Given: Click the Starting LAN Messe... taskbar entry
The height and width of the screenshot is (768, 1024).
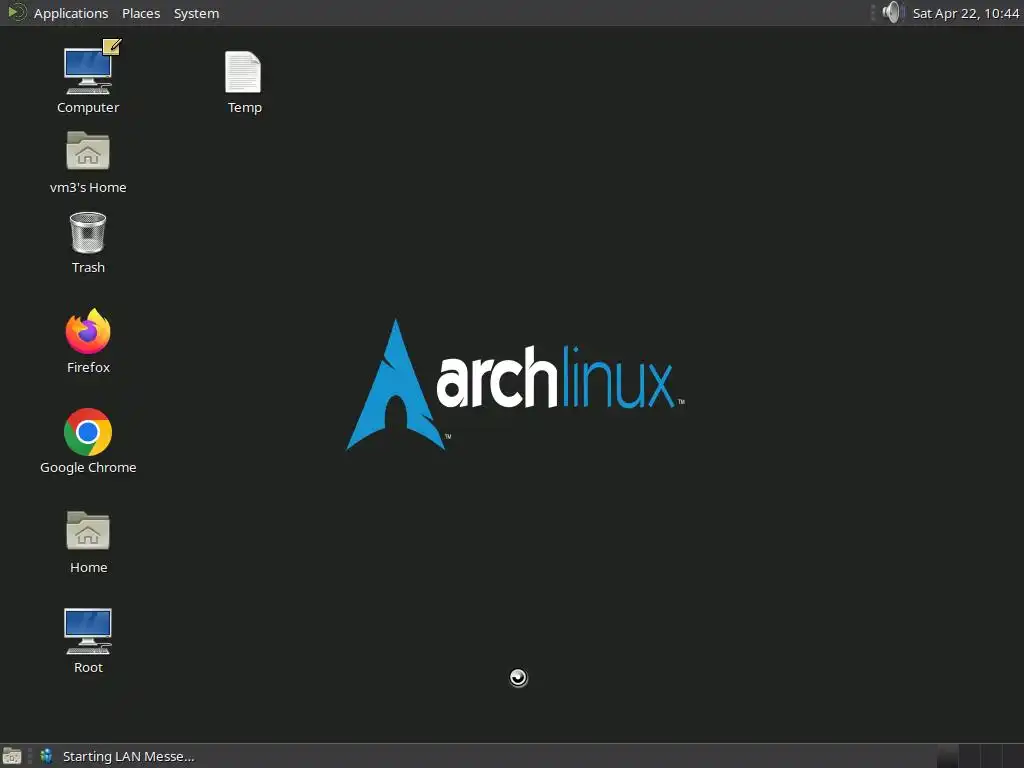Looking at the screenshot, I should (118, 756).
